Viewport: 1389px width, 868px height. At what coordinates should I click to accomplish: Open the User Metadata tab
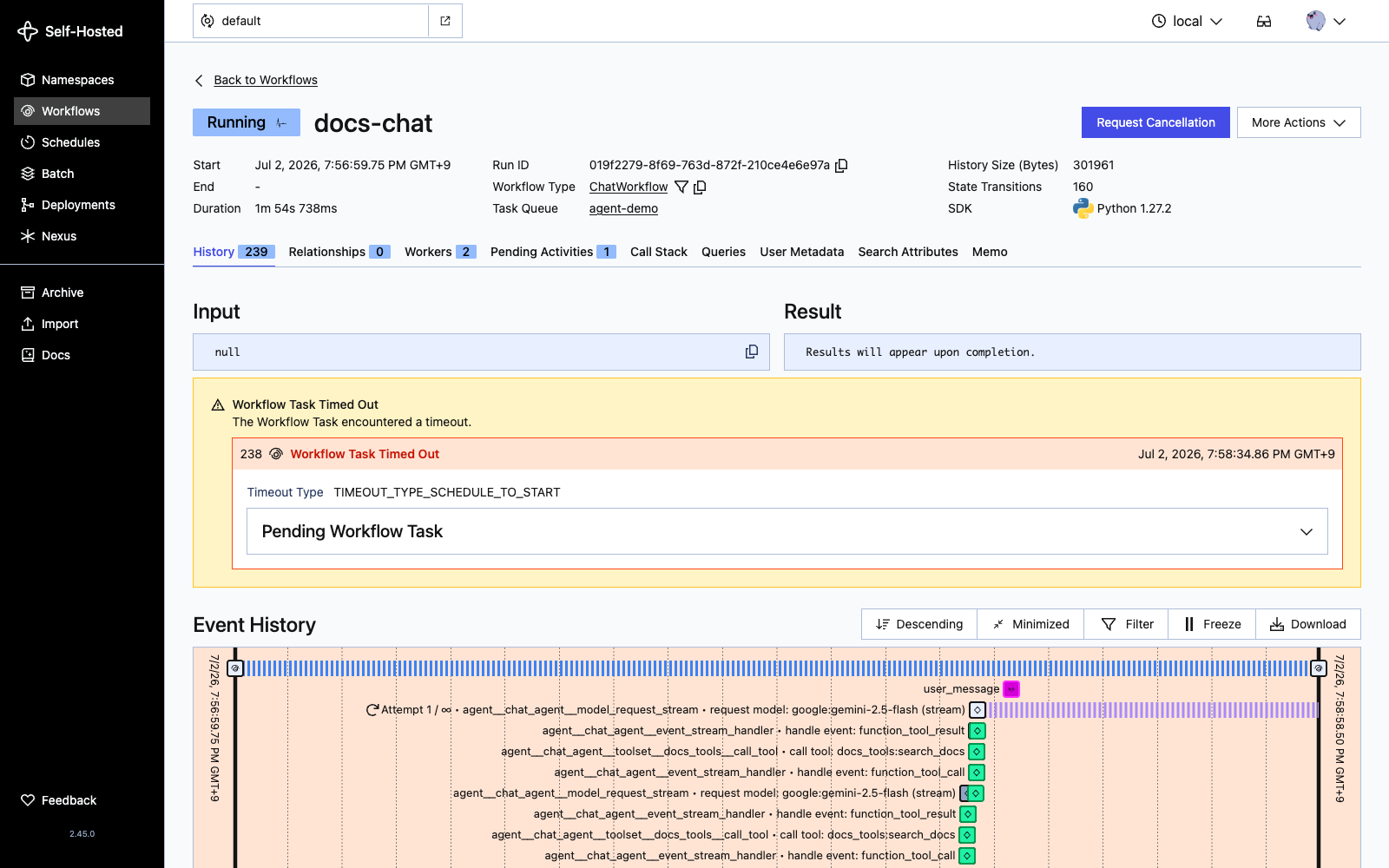802,252
